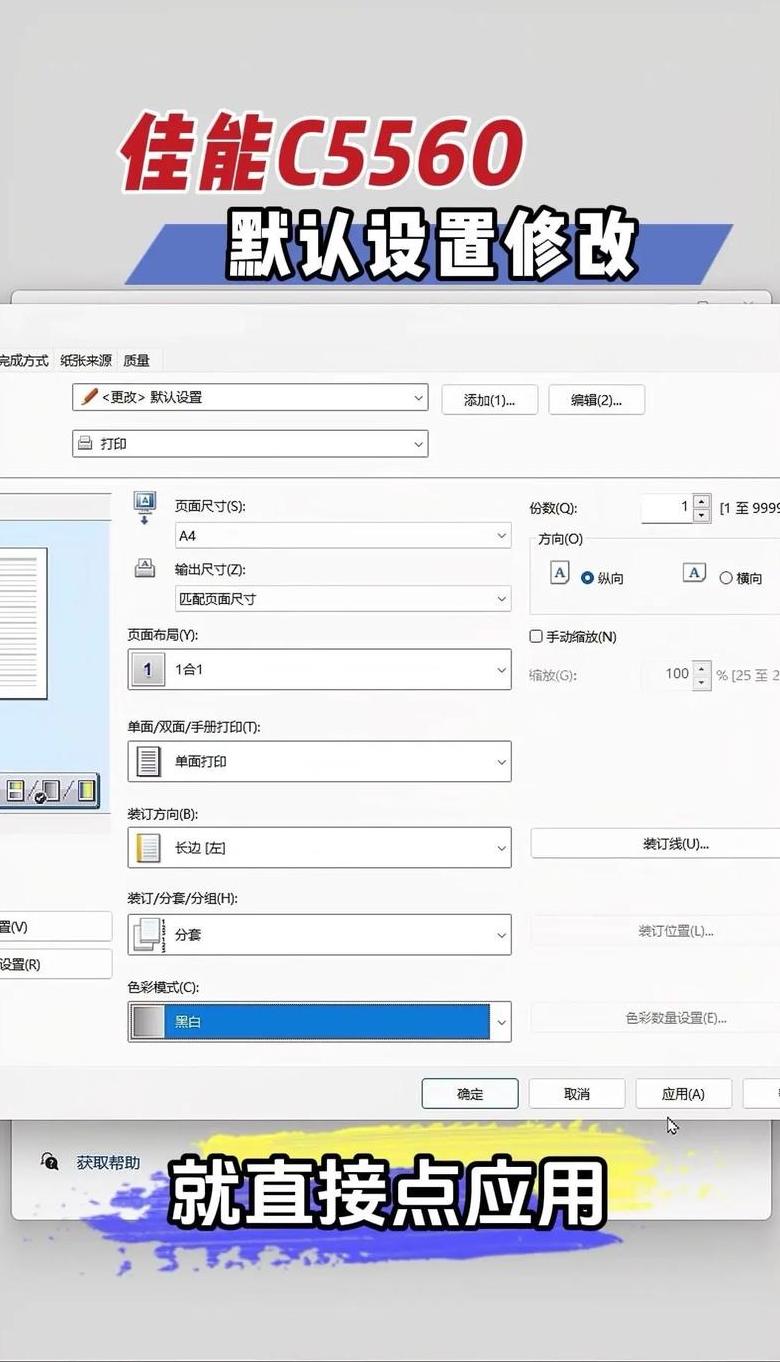Increase copies with the 份数 up arrow
The width and height of the screenshot is (780, 1362).
(x=701, y=502)
